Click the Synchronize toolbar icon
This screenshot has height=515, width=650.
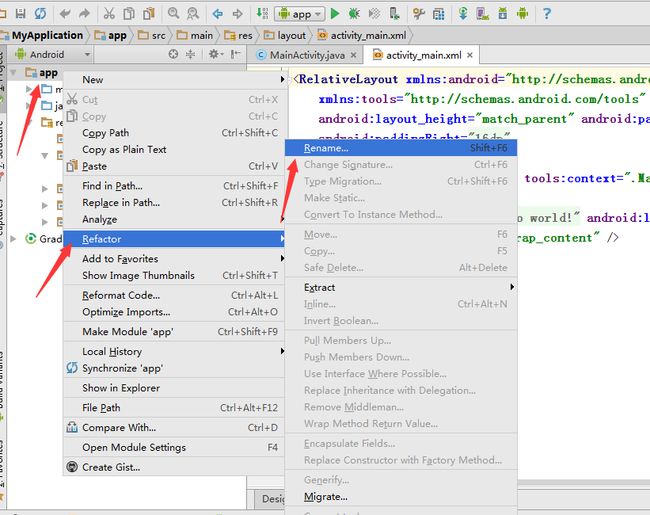pyautogui.click(x=40, y=13)
